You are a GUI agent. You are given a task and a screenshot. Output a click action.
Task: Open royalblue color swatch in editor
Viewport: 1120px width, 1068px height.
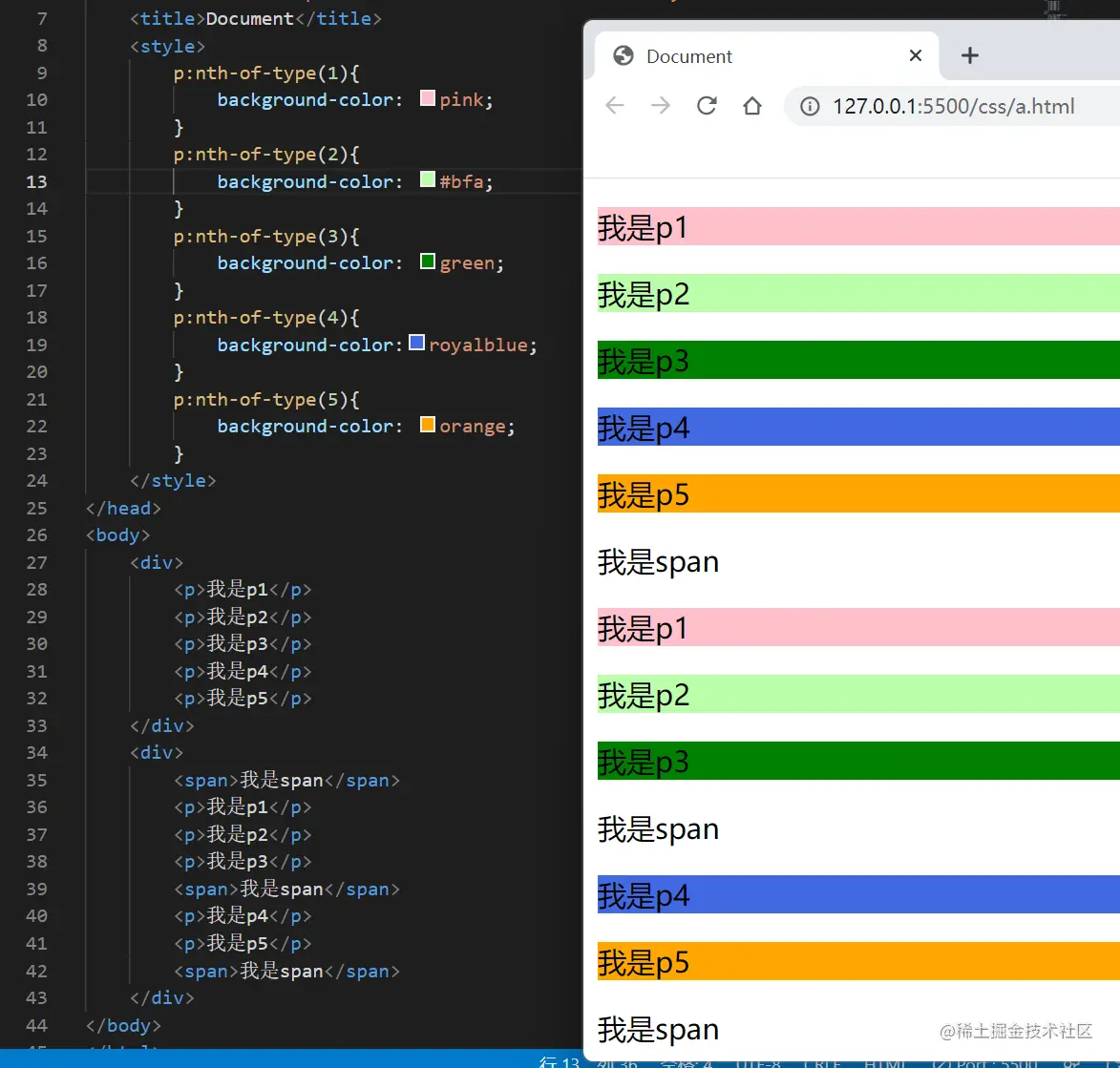pyautogui.click(x=416, y=343)
